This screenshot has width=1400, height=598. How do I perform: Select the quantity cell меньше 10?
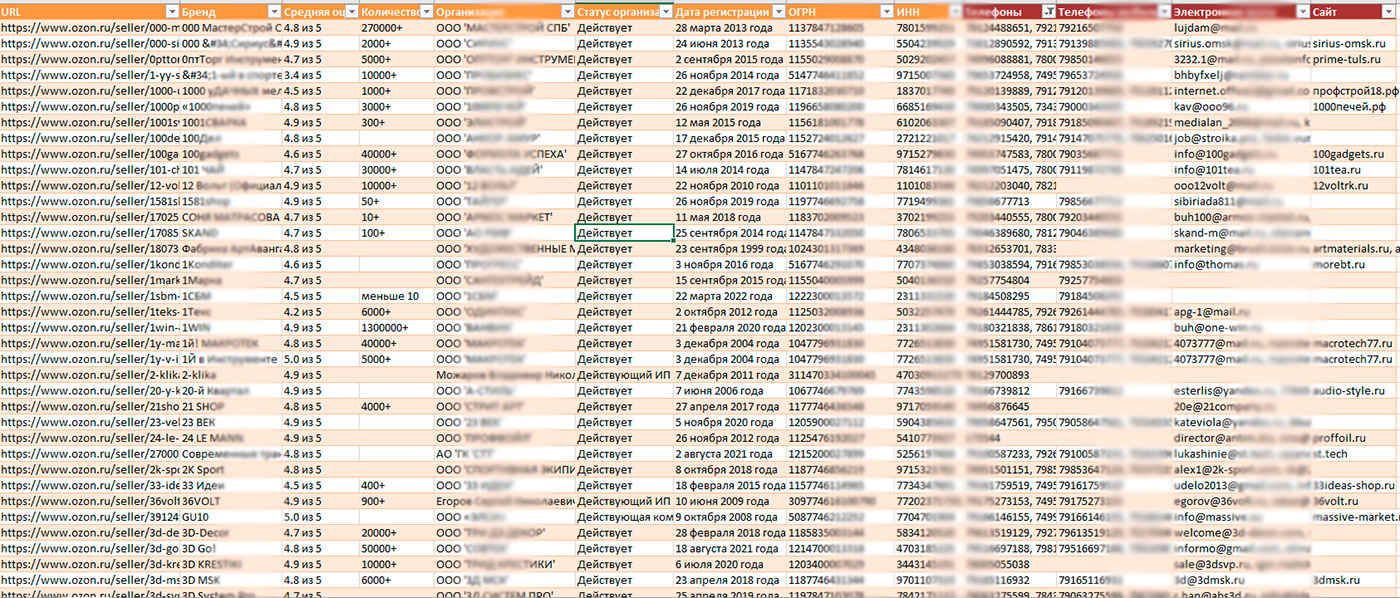pos(397,295)
